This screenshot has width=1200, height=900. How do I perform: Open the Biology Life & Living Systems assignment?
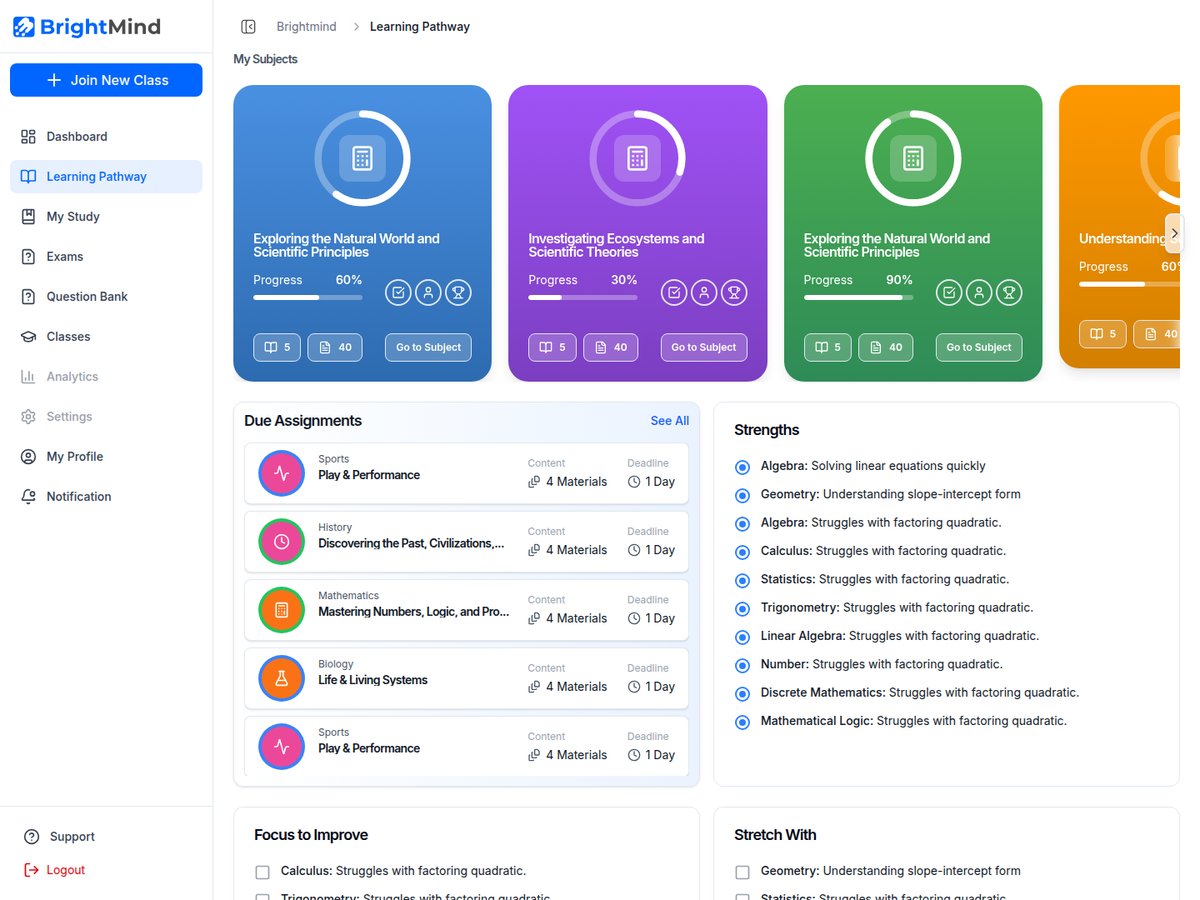467,678
